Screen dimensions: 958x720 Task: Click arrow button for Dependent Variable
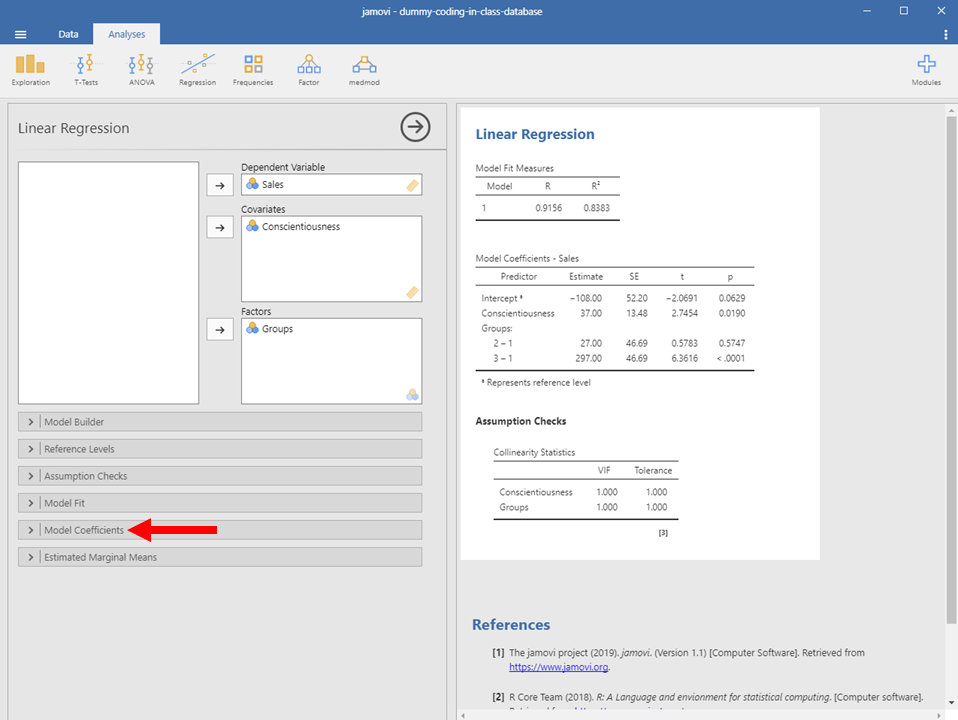[x=219, y=185]
